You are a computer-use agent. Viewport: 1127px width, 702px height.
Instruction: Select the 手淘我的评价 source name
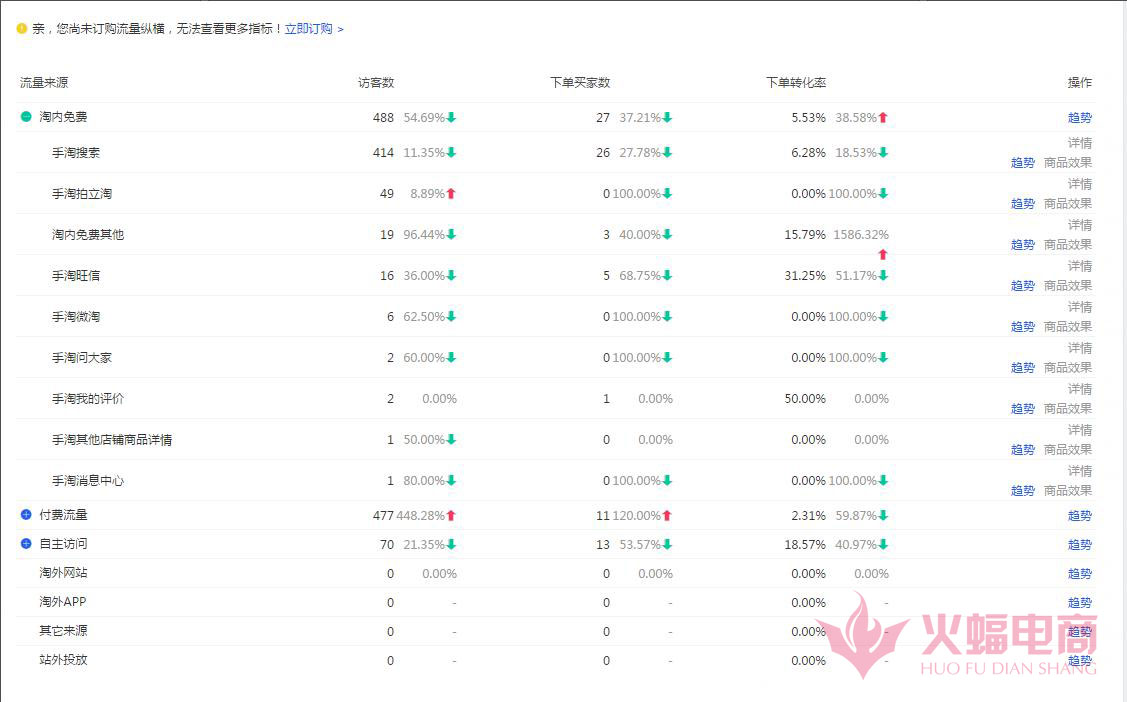coord(88,398)
